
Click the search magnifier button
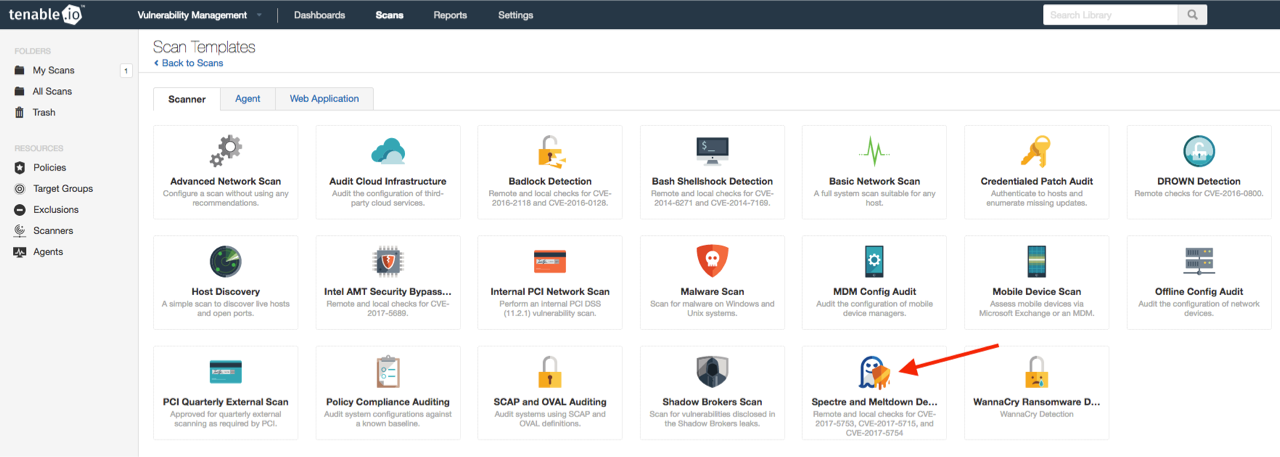tap(1191, 15)
